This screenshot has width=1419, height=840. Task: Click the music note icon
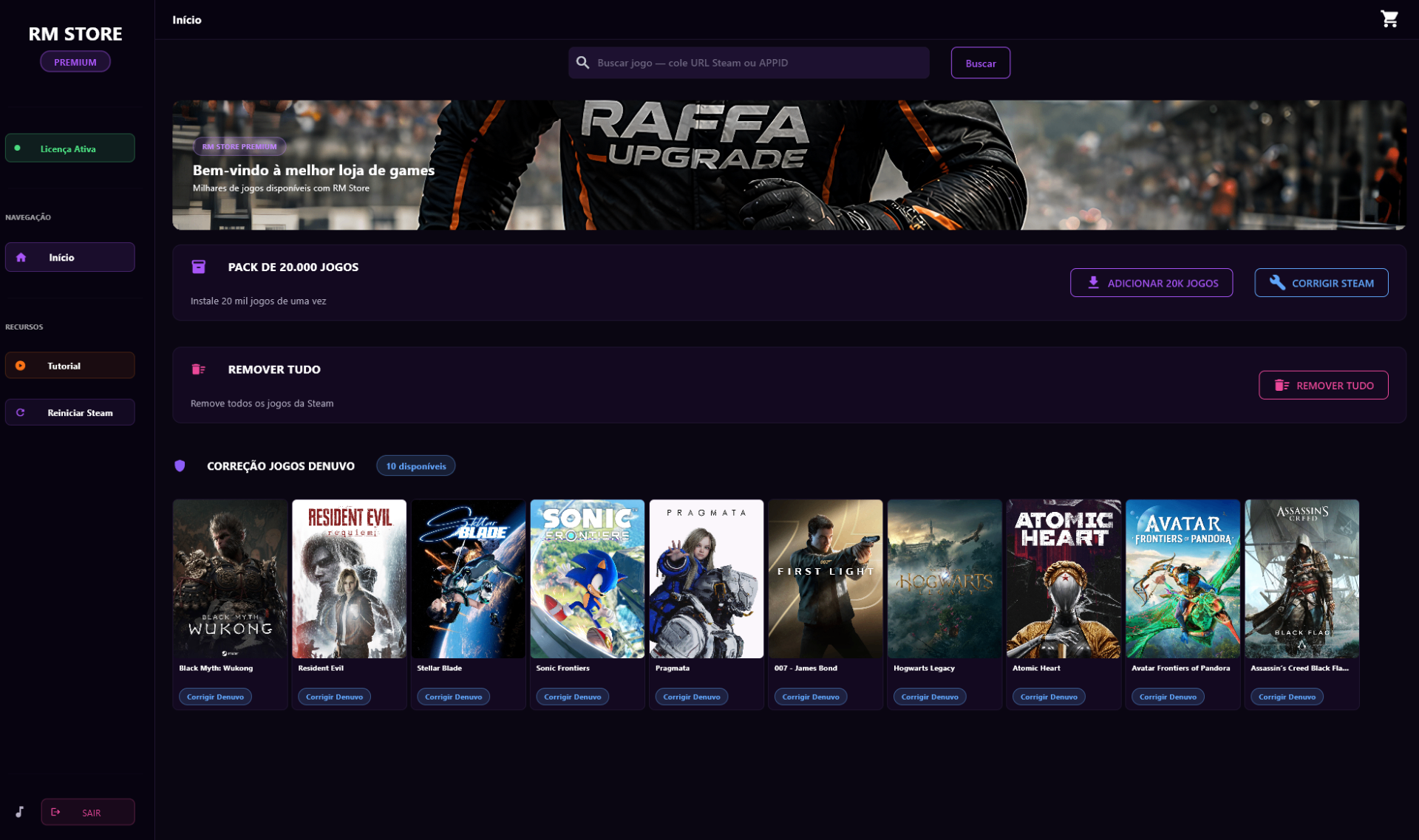(20, 812)
